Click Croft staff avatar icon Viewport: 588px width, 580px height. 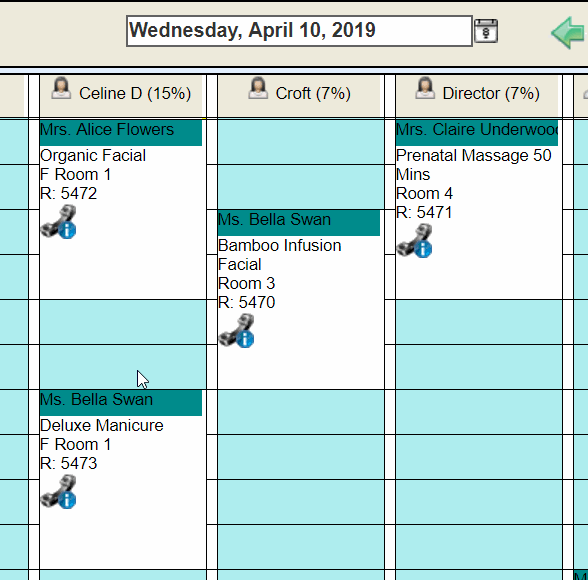258,88
